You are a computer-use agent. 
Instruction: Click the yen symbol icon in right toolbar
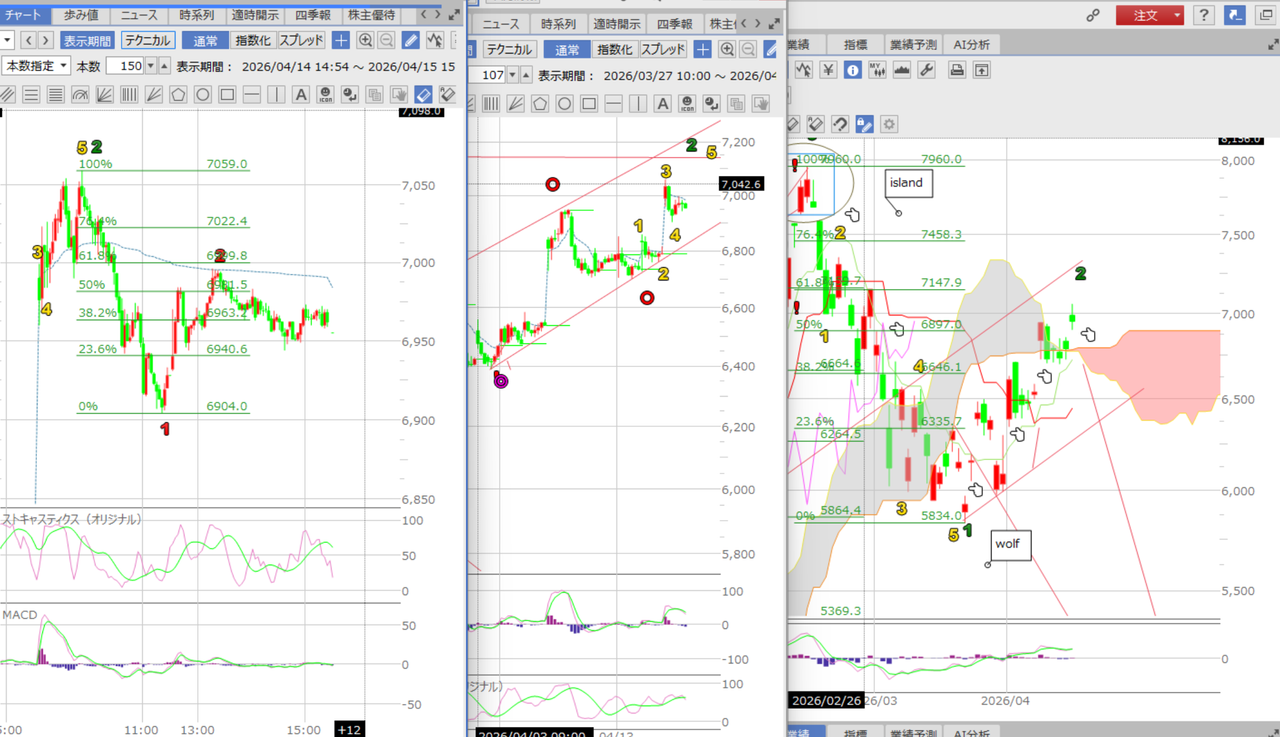(x=828, y=70)
